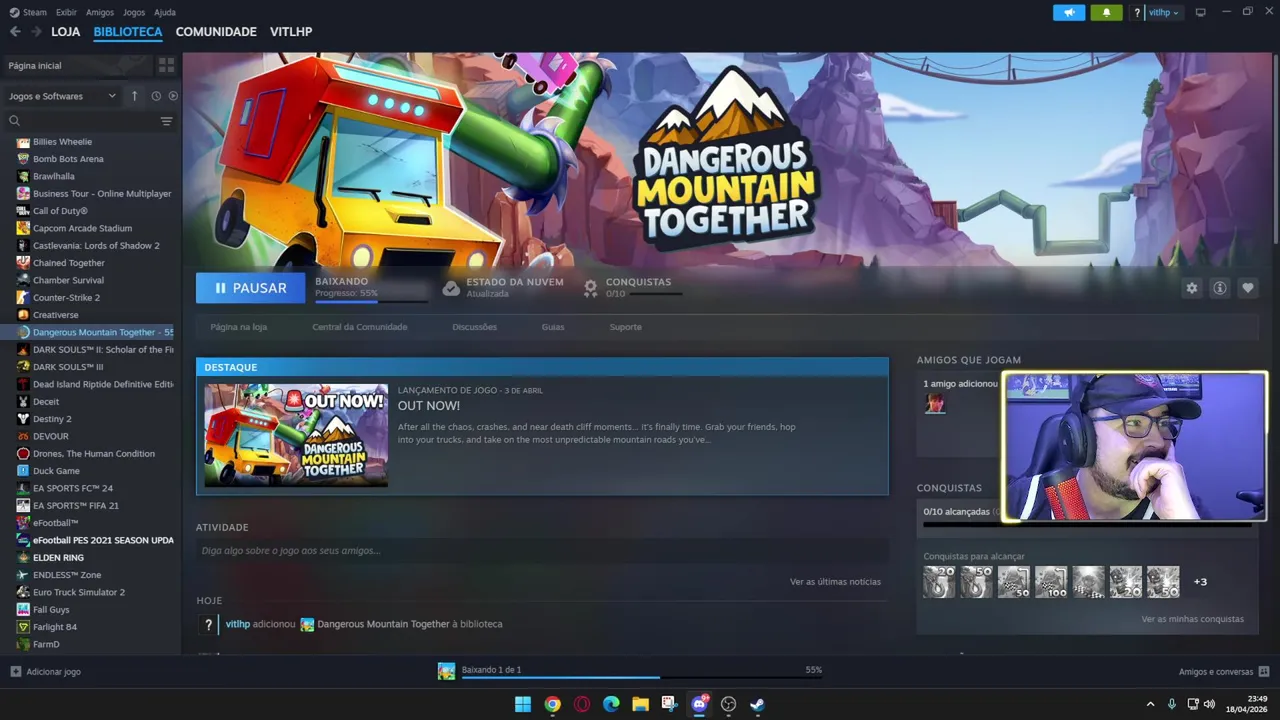This screenshot has width=1280, height=720.
Task: Open Discord from taskbar
Action: (x=699, y=704)
